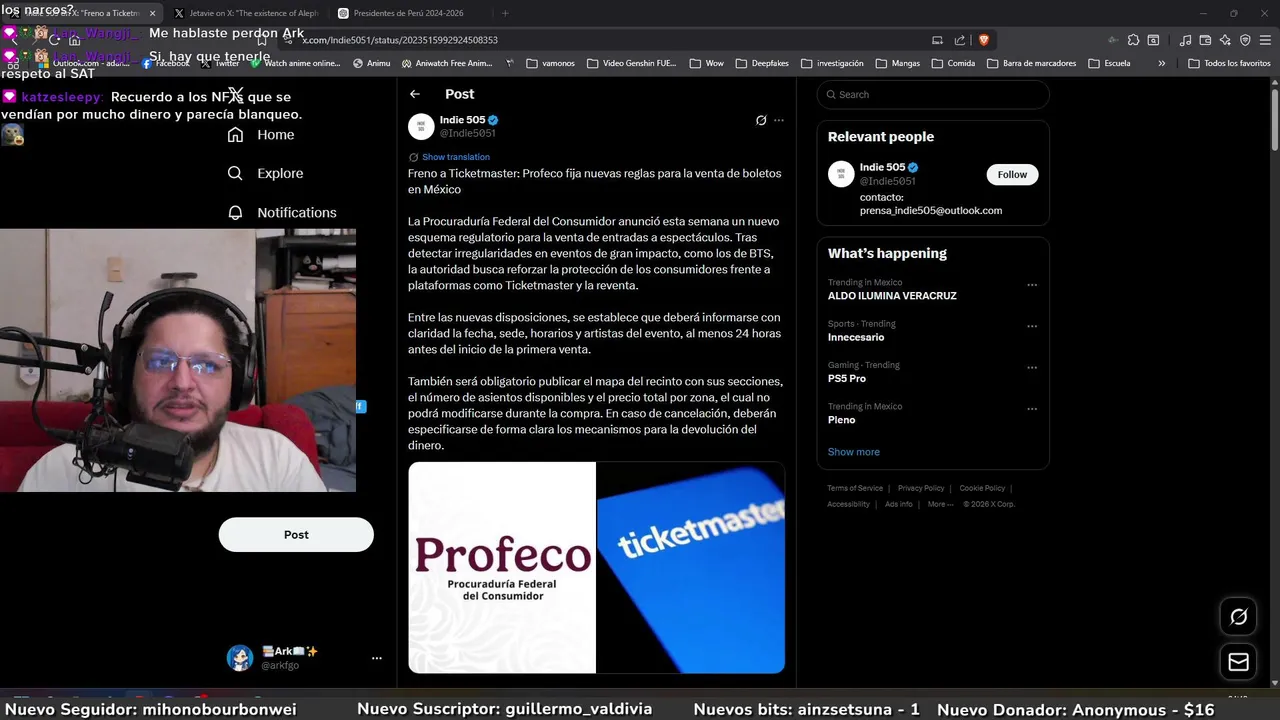Open 'Todos los favoritos' bookmarks folder
This screenshot has width=1280, height=720.
point(1229,63)
